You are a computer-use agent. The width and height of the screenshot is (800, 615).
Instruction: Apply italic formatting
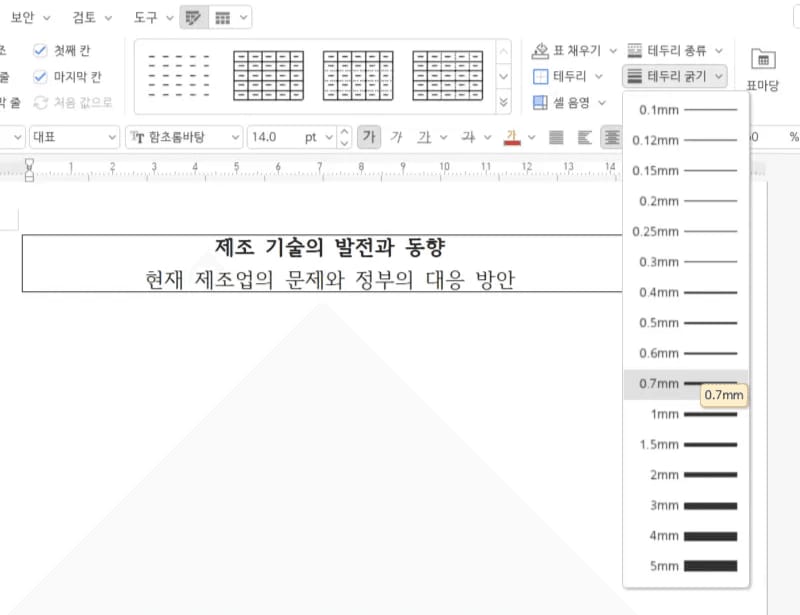[398, 137]
